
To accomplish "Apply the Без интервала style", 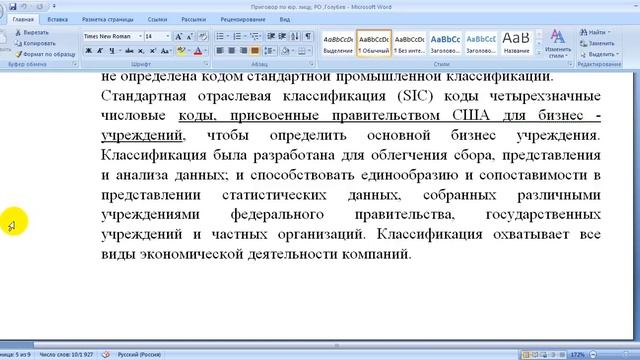I will tap(409, 44).
